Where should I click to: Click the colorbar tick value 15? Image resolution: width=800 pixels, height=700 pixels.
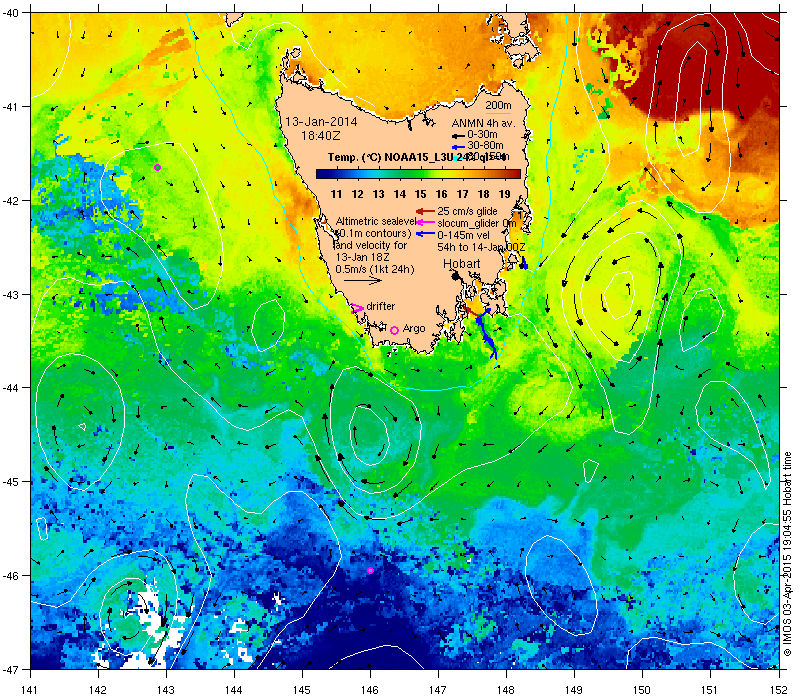(x=420, y=194)
